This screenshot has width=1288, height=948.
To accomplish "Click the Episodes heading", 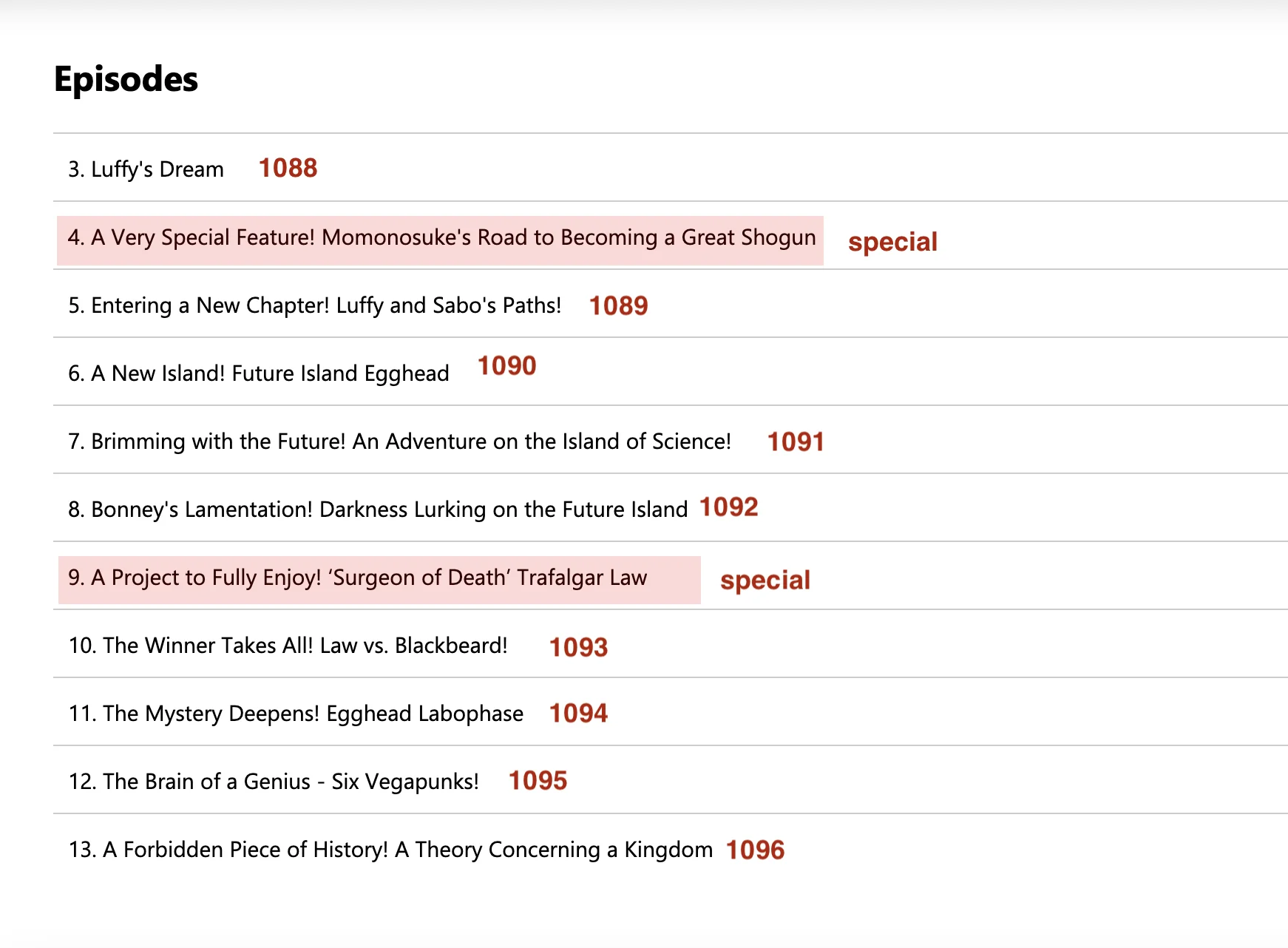I will coord(125,80).
